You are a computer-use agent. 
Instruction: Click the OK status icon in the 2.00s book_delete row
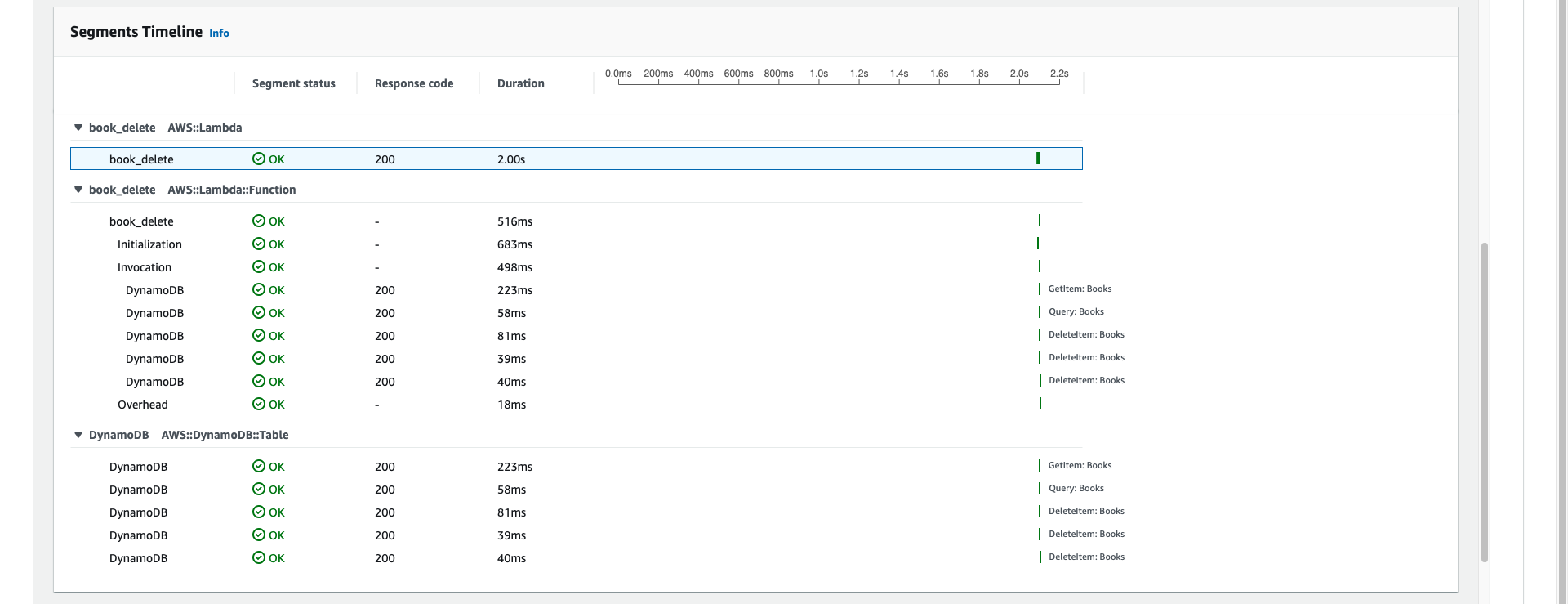(x=259, y=159)
